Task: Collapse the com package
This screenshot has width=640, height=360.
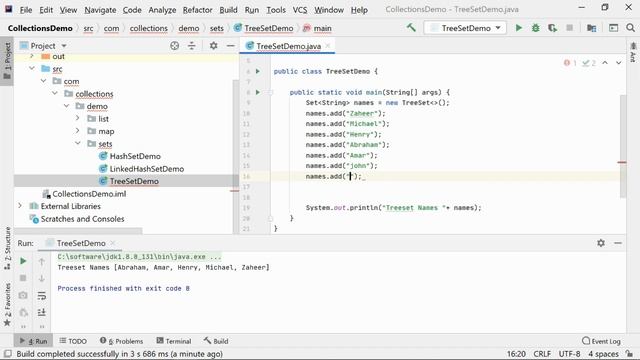Action: pos(43,81)
